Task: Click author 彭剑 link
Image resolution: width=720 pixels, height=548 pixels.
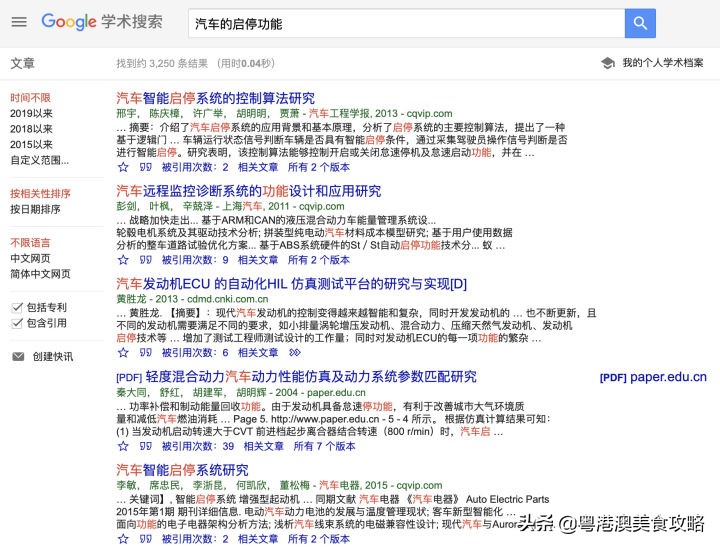Action: pos(126,206)
